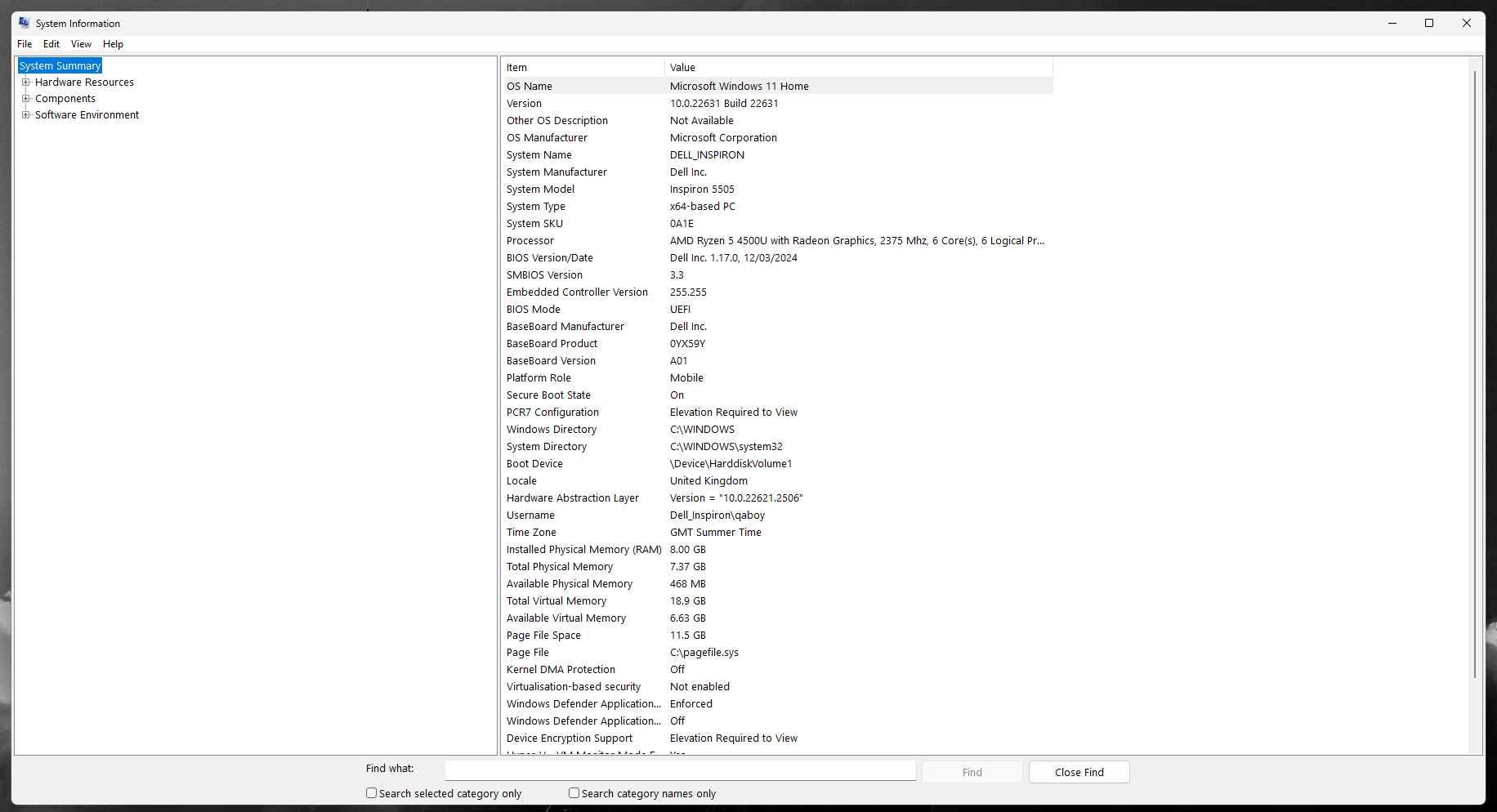Select the BIOS Version/Date item
1497x812 pixels.
pos(550,258)
